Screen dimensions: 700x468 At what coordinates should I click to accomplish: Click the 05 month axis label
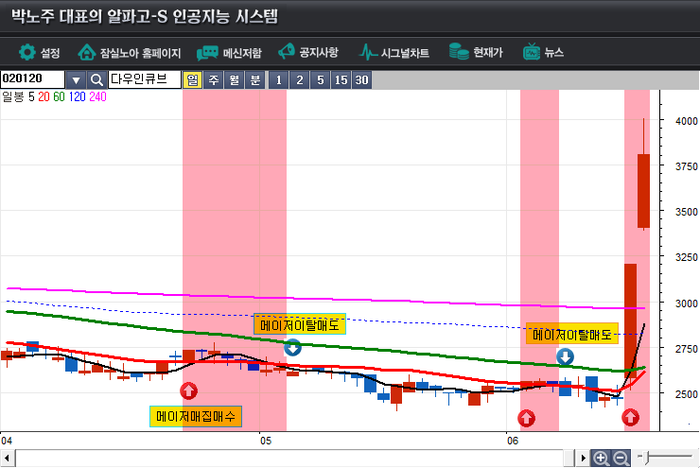tap(266, 441)
